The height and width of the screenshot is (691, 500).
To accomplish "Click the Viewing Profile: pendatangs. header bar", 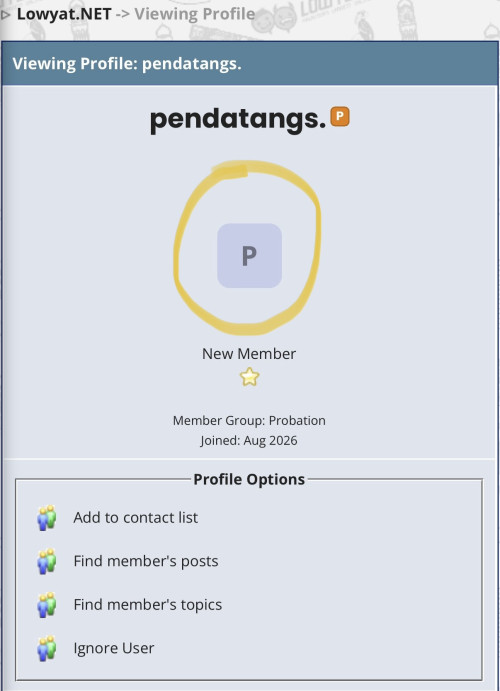I will 250,63.
